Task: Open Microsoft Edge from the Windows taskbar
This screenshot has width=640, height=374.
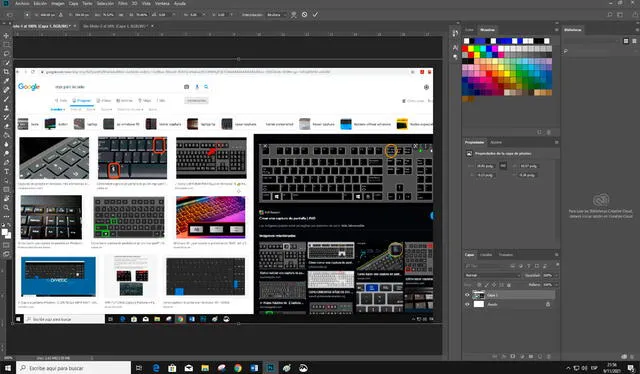Action: pyautogui.click(x=156, y=368)
